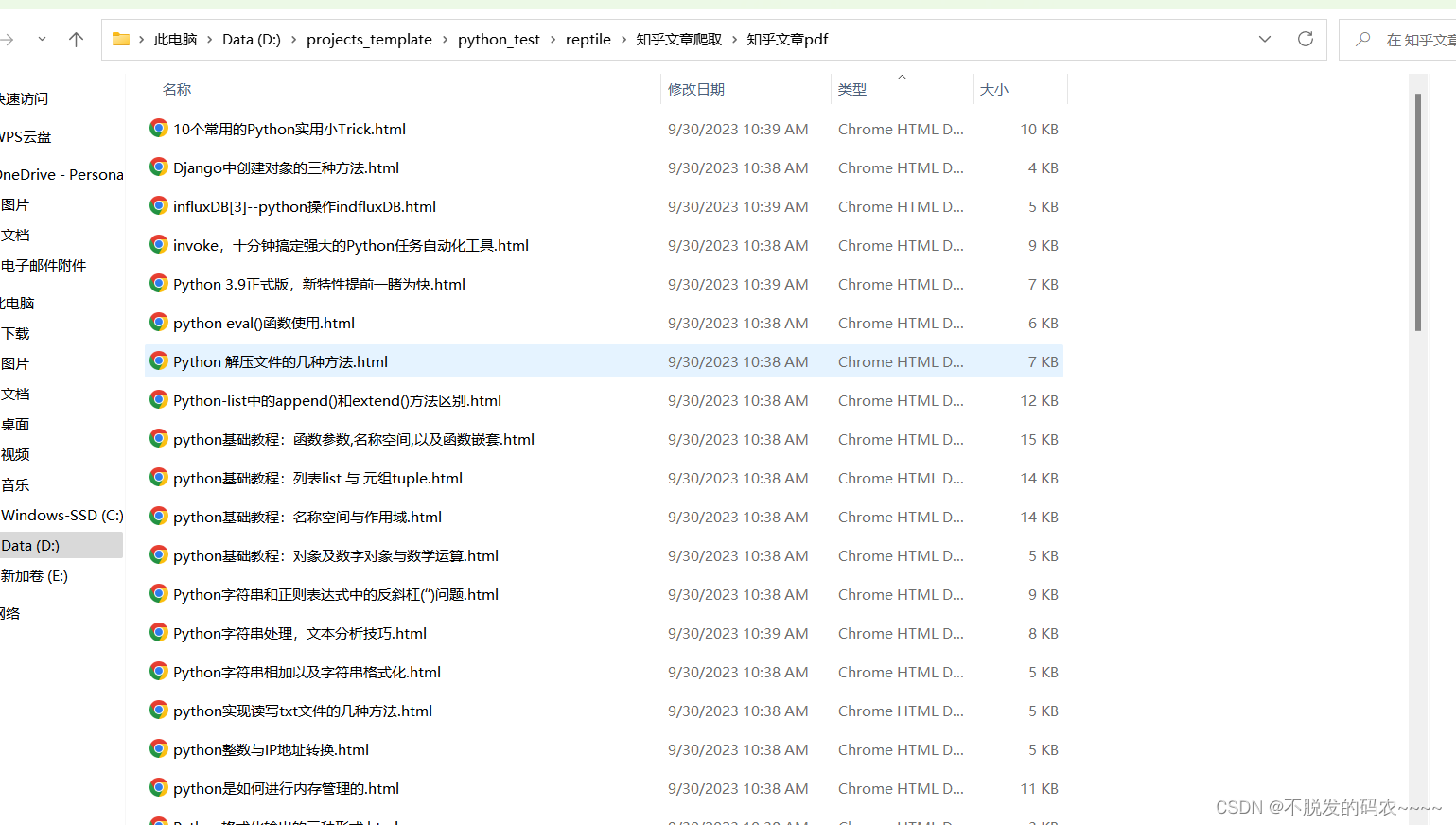1456x825 pixels.
Task: Select file name python eval()函数使用.html
Action: 264,323
